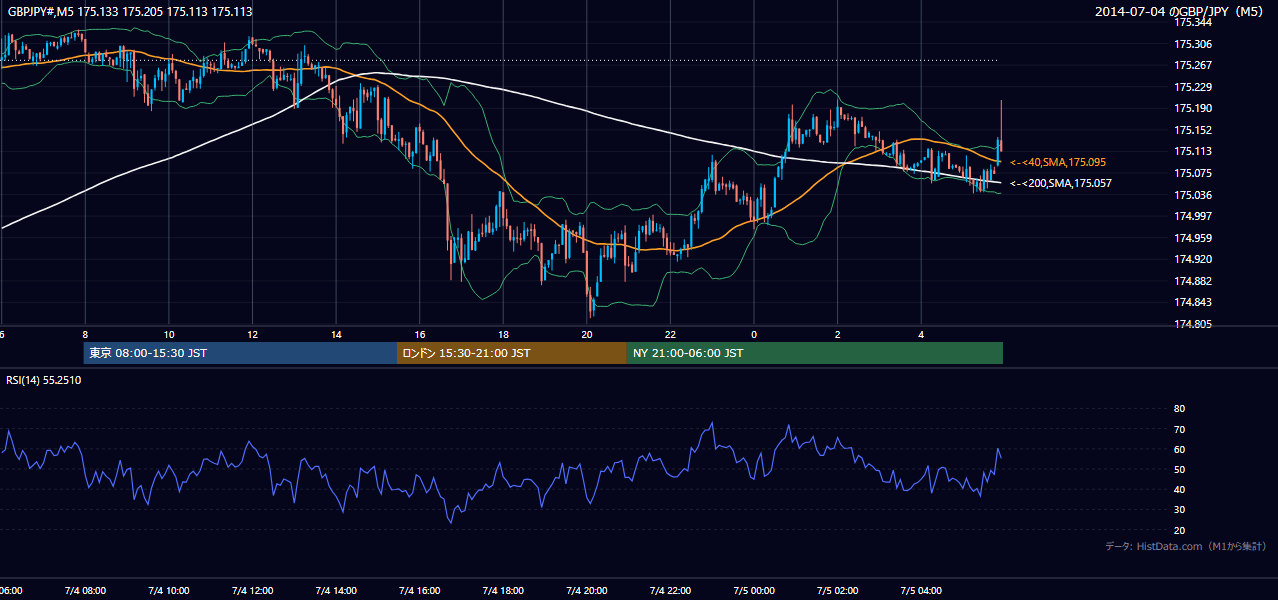Click the RSI(14) 55.2510 indicator label
This screenshot has width=1278, height=600.
(44, 381)
